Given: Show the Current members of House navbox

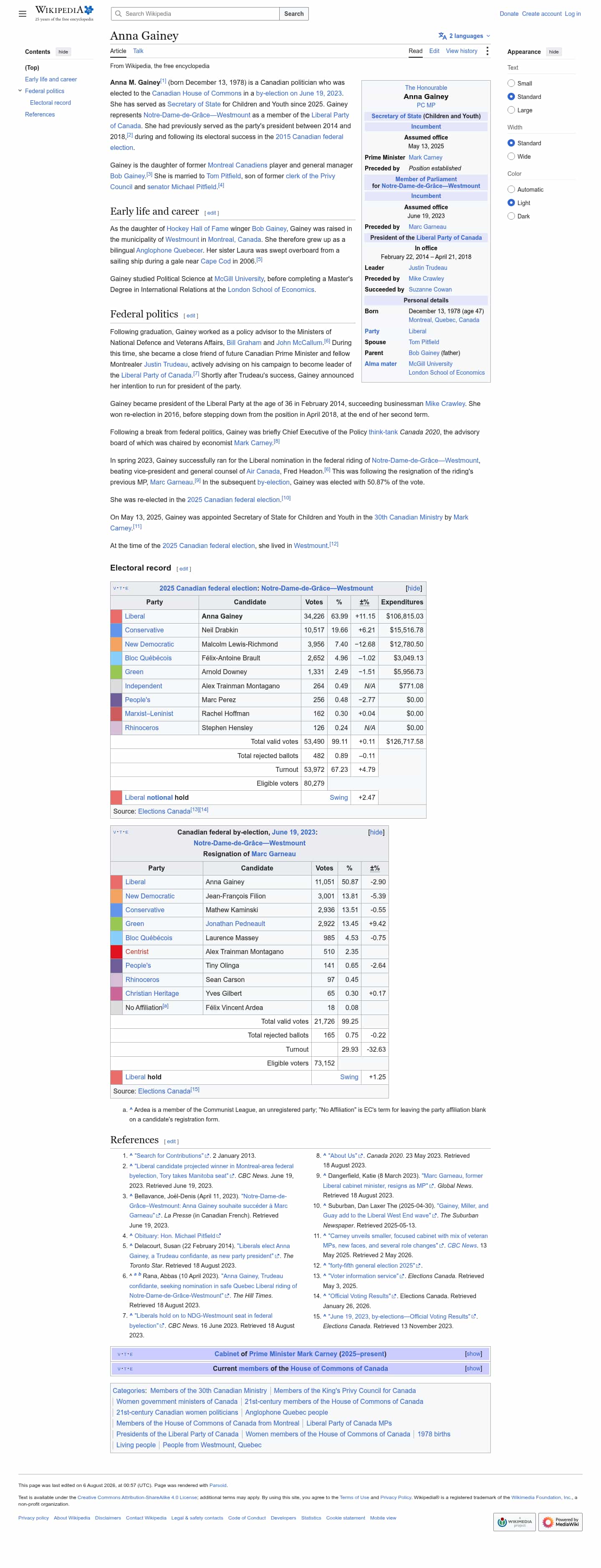Looking at the screenshot, I should pos(473,1368).
